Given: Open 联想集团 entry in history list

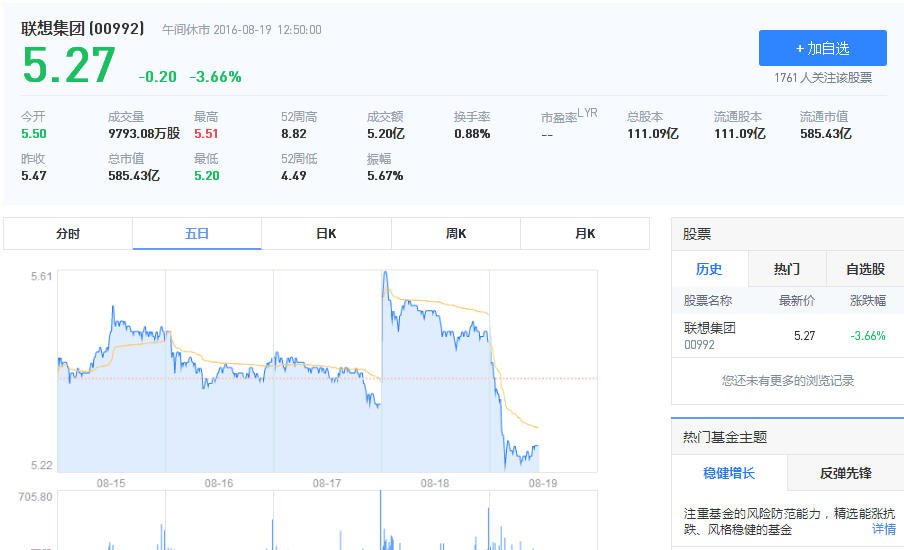Looking at the screenshot, I should pos(710,328).
